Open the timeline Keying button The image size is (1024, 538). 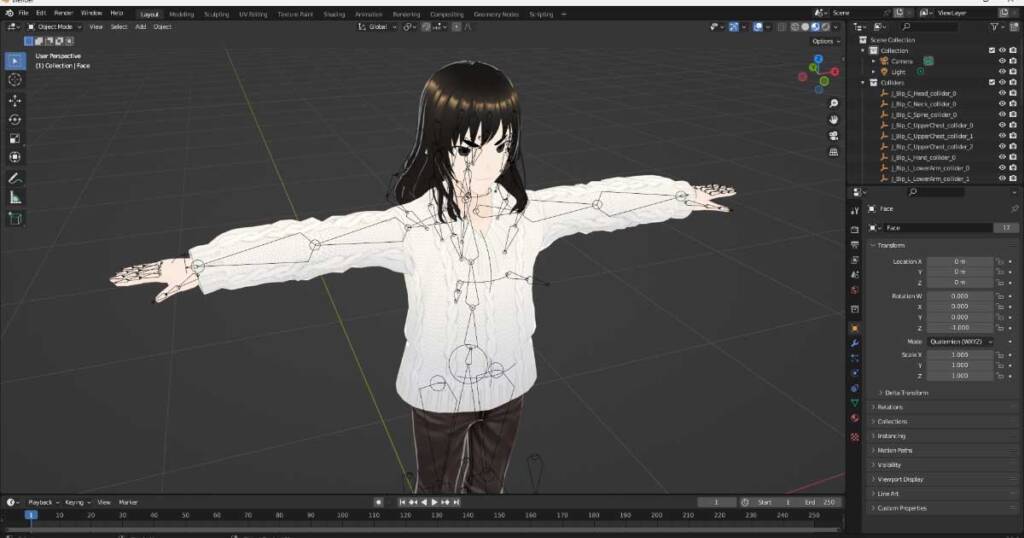point(77,502)
